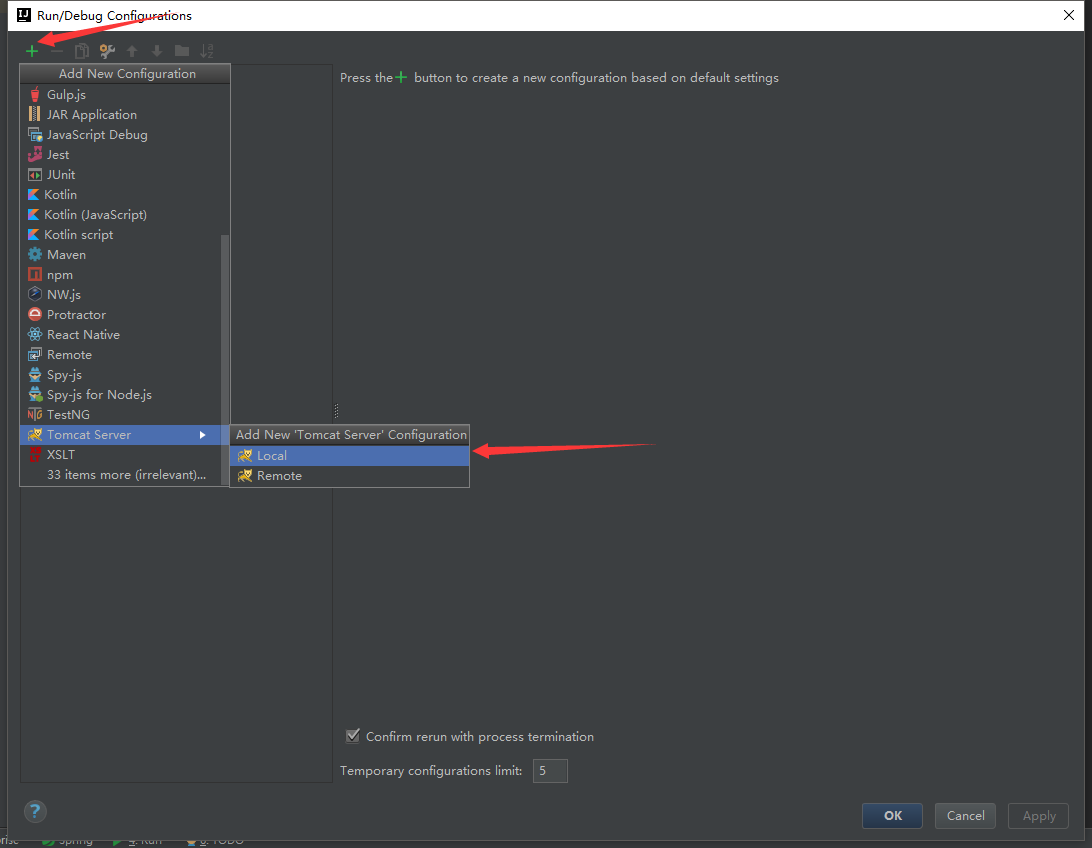The width and height of the screenshot is (1092, 848).
Task: Click the Protractor red circle icon
Action: pos(35,315)
